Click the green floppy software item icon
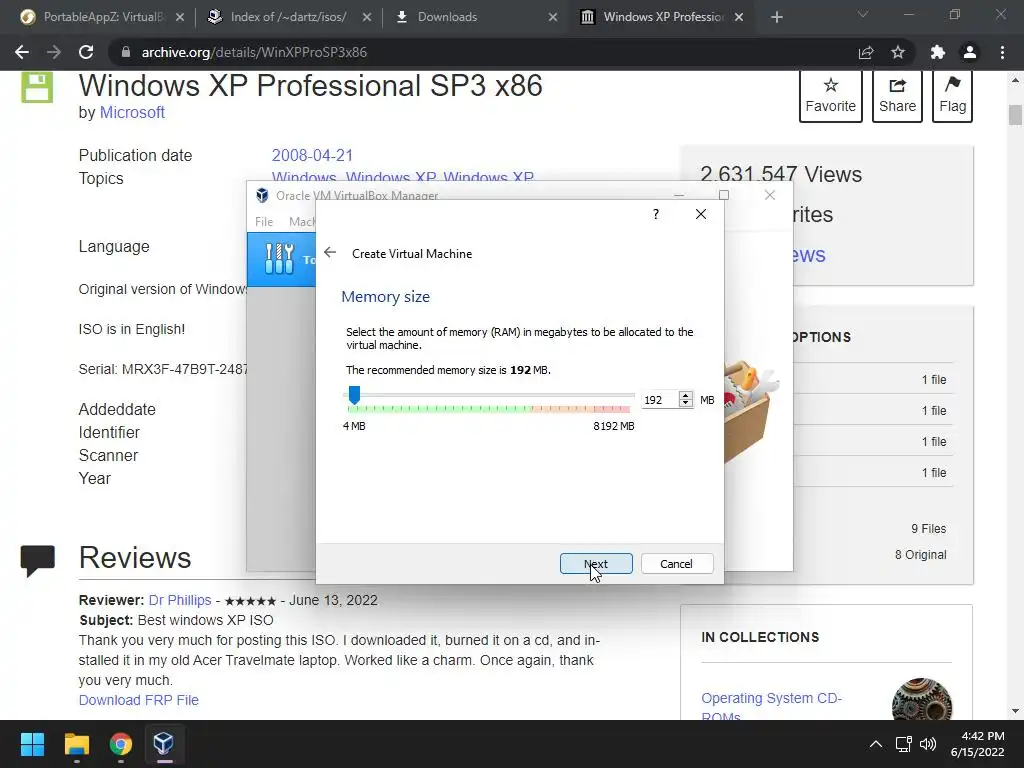The height and width of the screenshot is (768, 1024). point(37,87)
